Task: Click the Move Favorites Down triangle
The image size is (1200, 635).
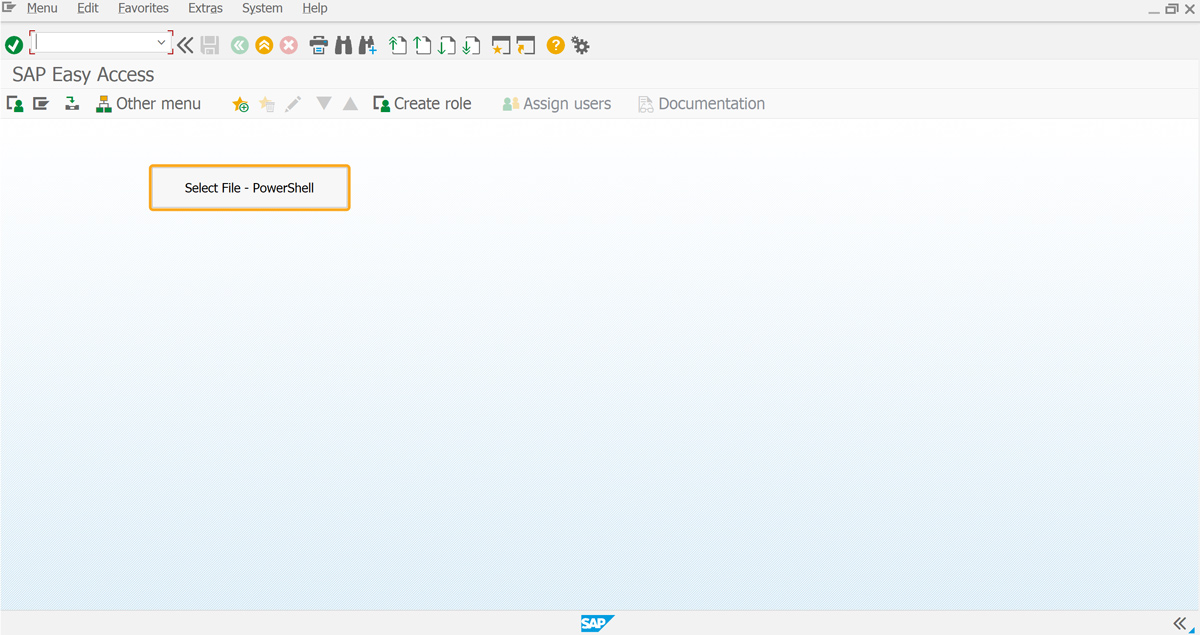Action: 323,103
